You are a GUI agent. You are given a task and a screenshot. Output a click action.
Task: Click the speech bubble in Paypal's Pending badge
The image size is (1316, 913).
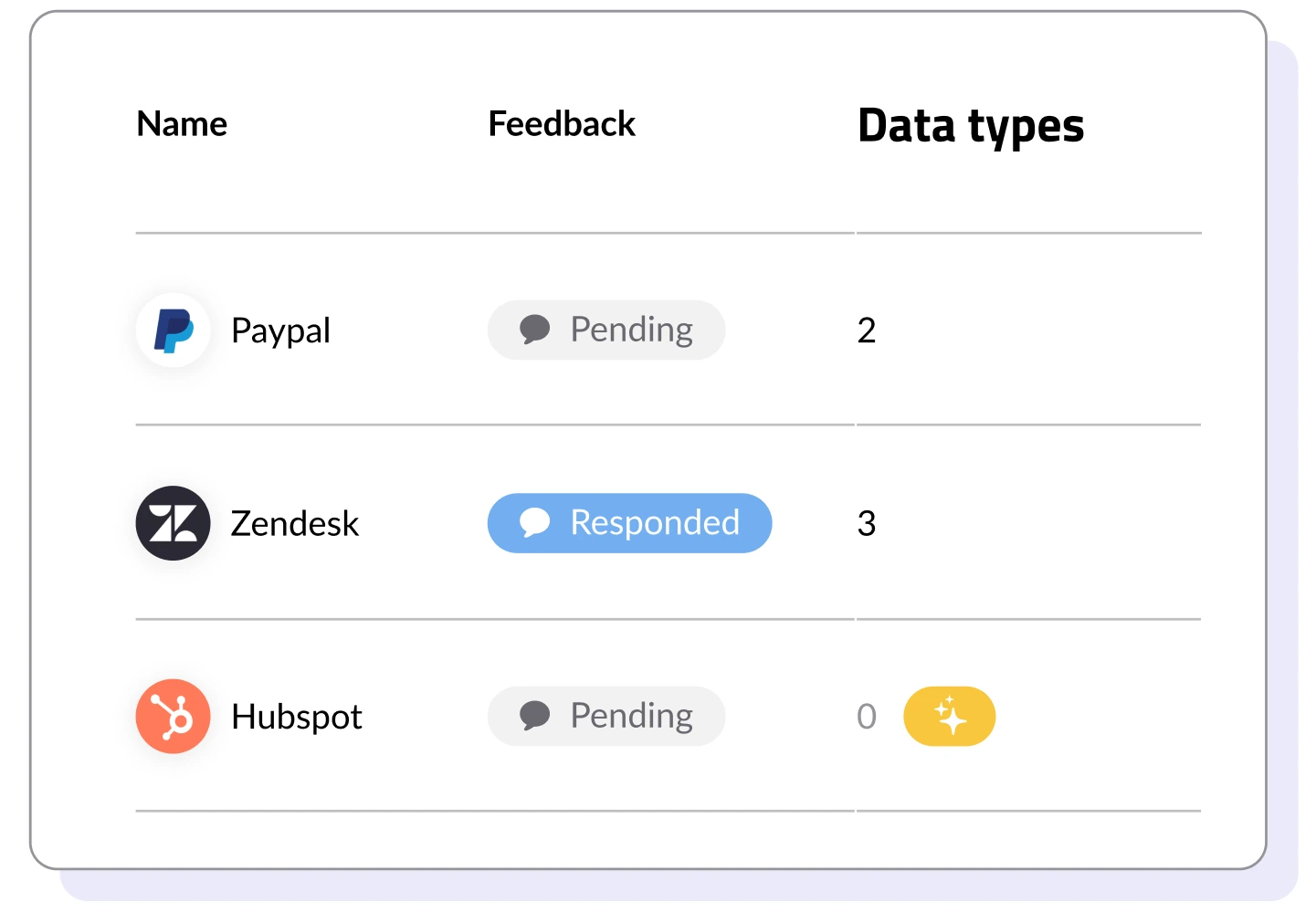pyautogui.click(x=534, y=330)
